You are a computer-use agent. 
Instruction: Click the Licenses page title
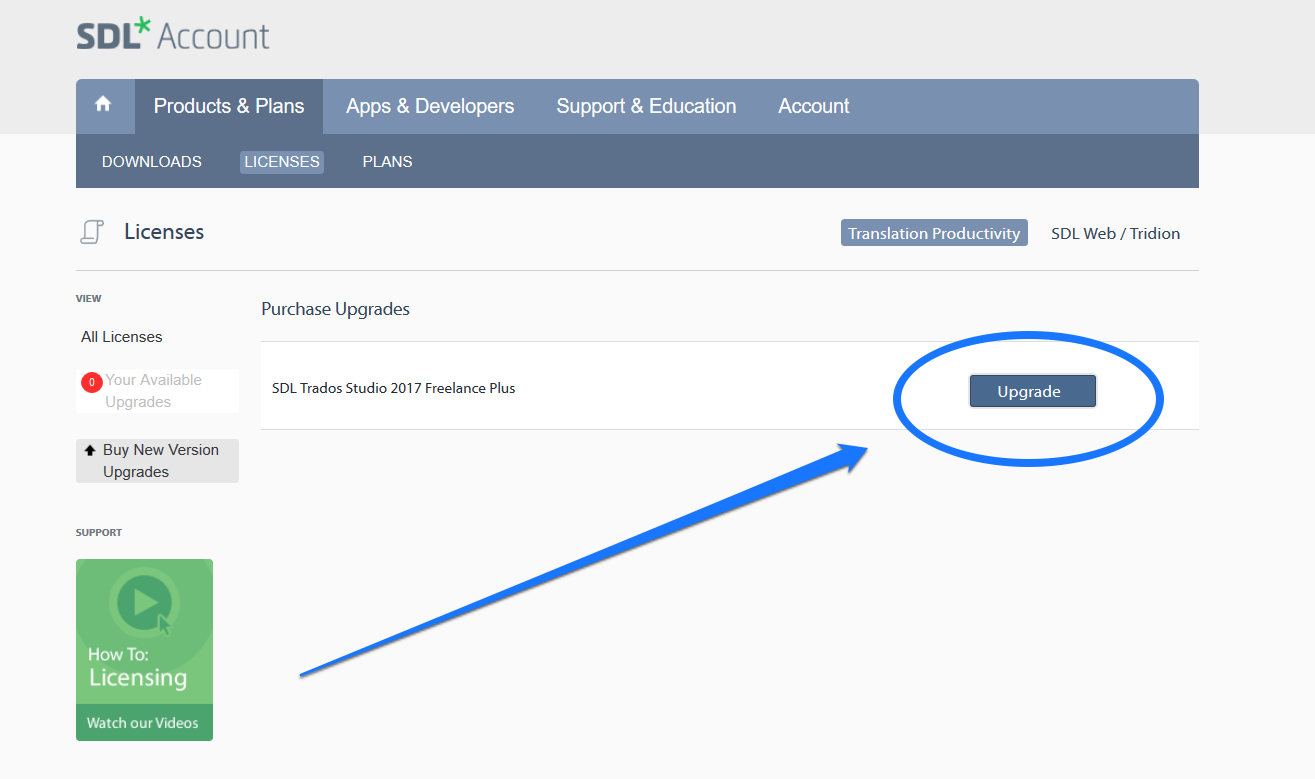(164, 232)
